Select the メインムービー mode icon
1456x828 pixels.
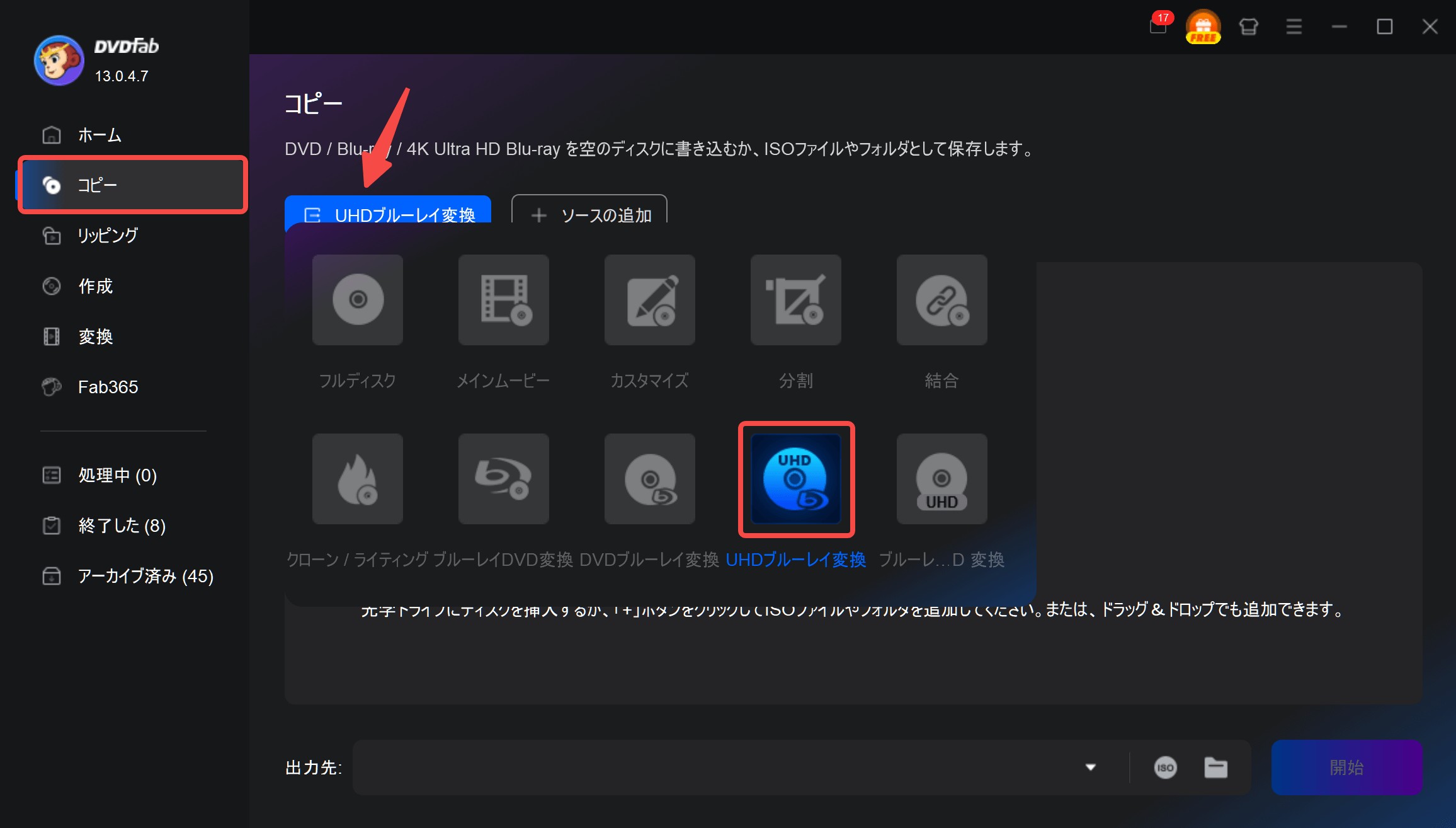(504, 300)
